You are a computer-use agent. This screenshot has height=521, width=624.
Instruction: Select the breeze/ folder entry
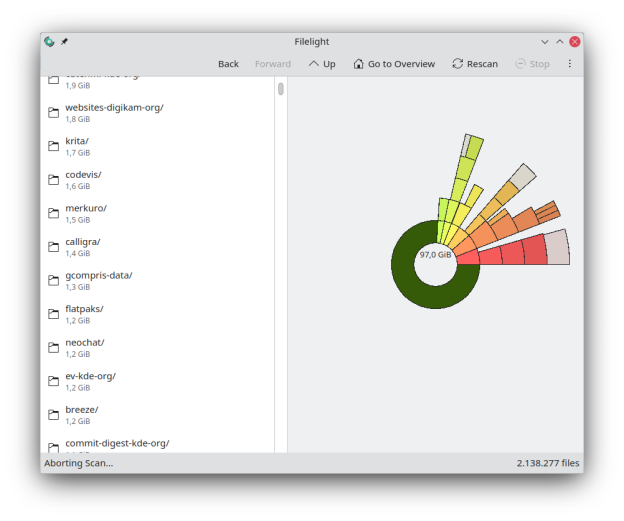[x=82, y=410]
